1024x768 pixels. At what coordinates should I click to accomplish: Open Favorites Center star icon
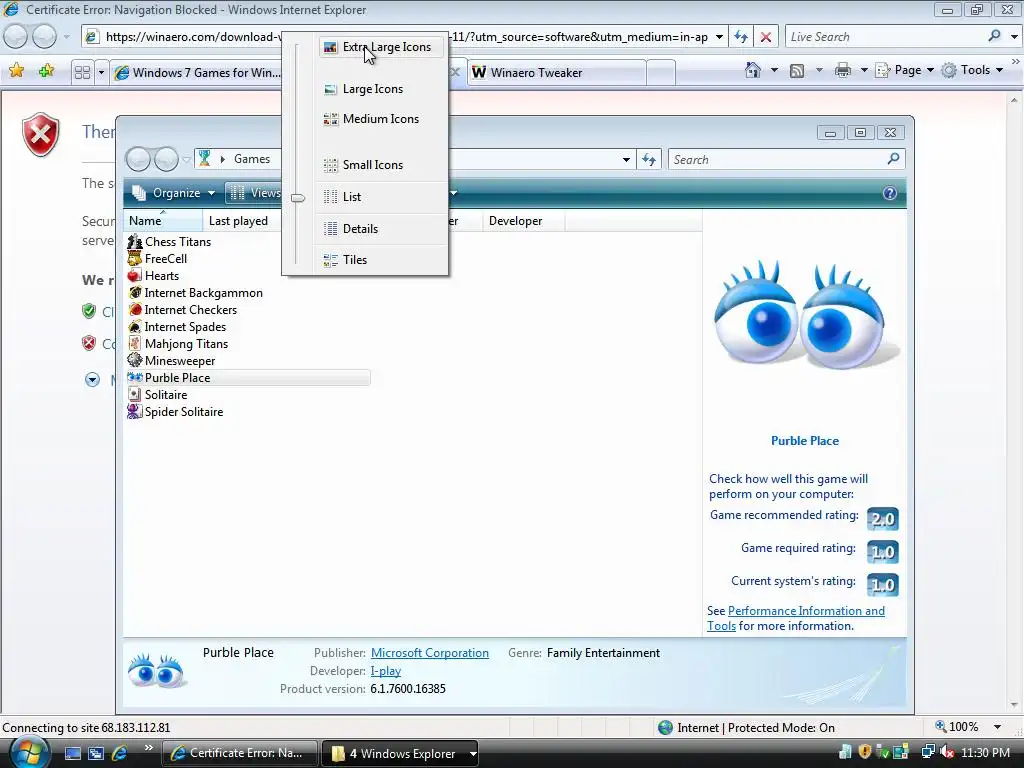pyautogui.click(x=16, y=71)
